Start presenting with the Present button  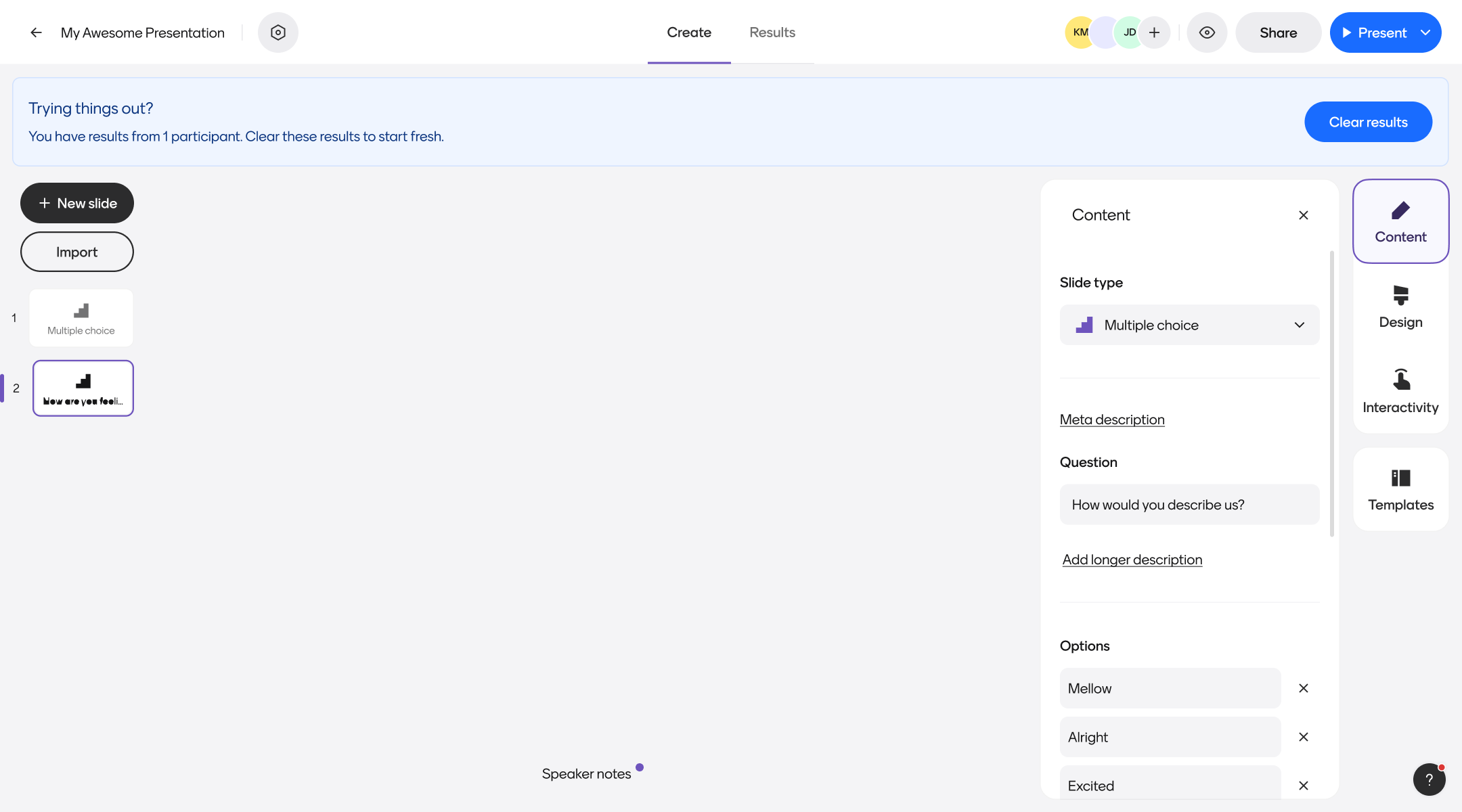1374,32
